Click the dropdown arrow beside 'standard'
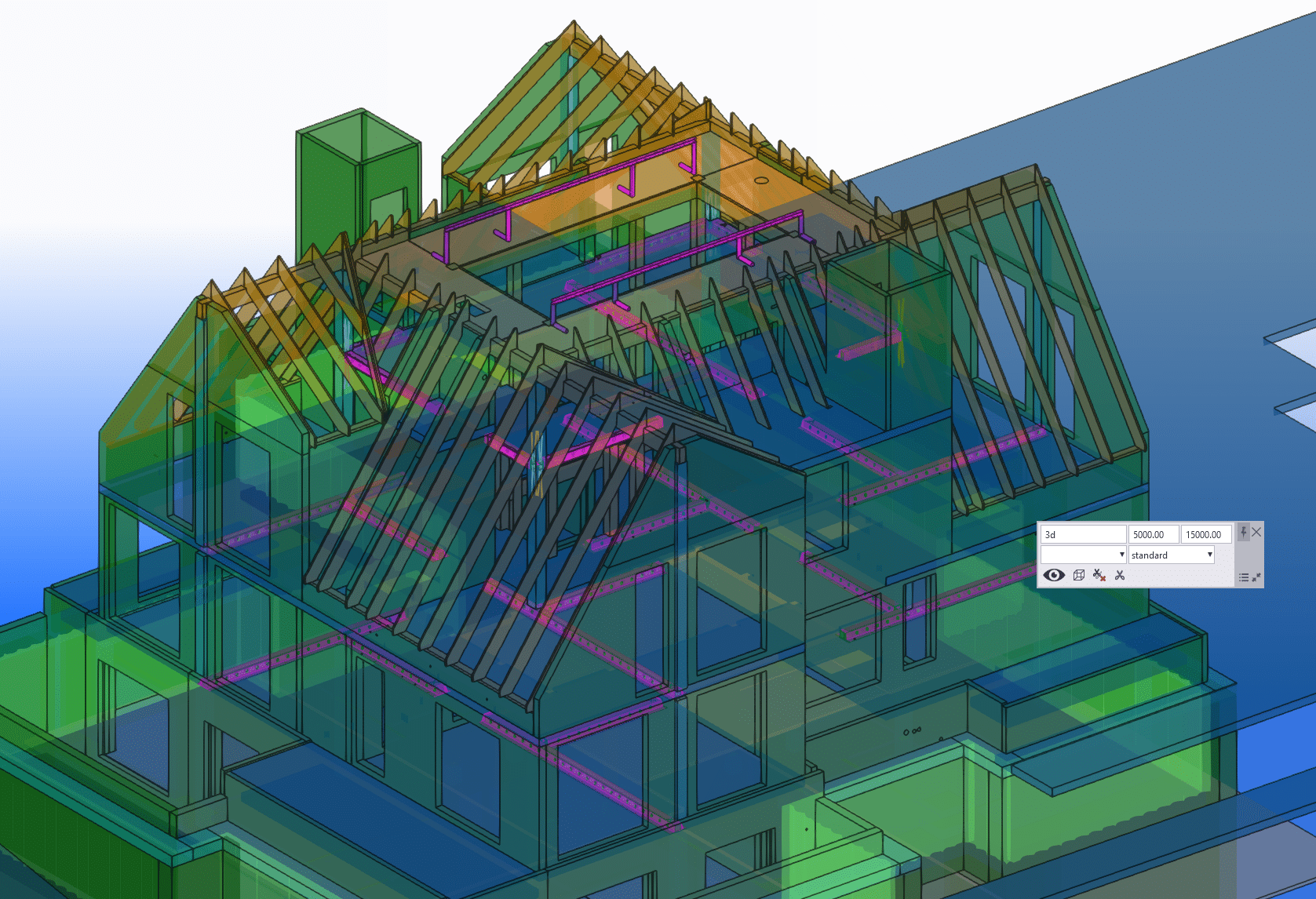The image size is (1316, 899). click(x=1209, y=555)
